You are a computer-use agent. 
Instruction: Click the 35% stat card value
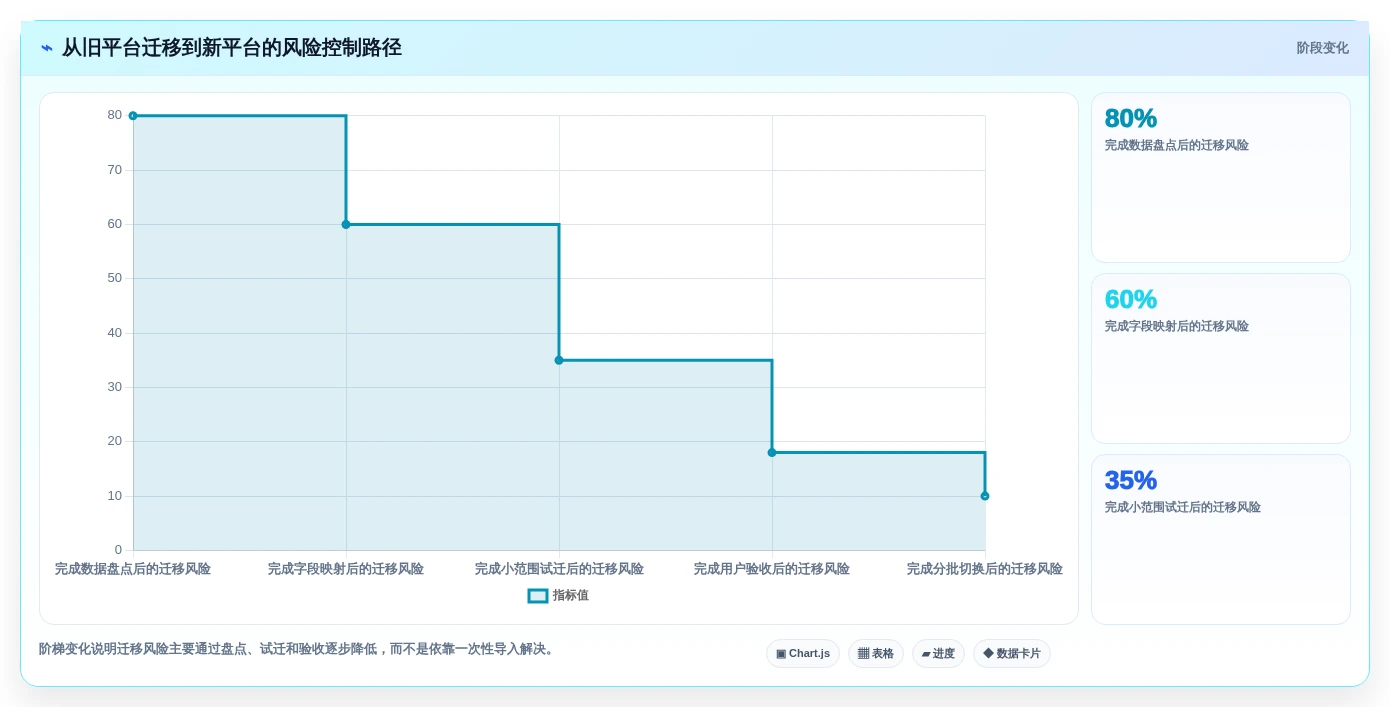[x=1131, y=481]
